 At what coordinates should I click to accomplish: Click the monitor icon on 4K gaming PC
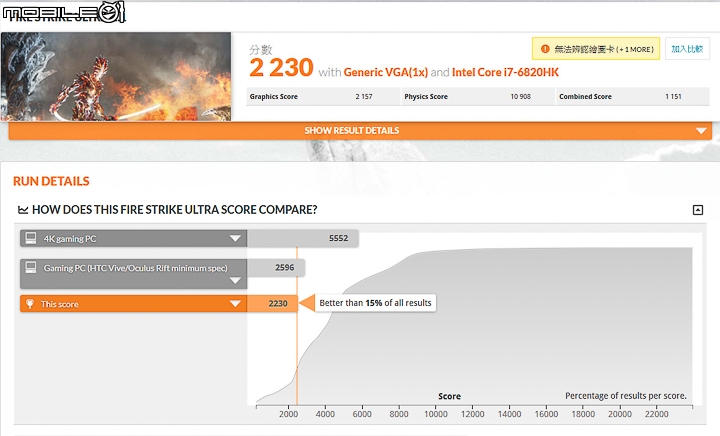coord(31,238)
